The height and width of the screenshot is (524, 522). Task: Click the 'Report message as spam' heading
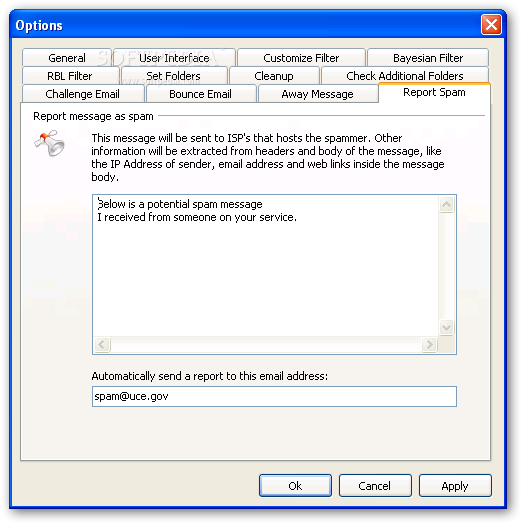pos(93,116)
